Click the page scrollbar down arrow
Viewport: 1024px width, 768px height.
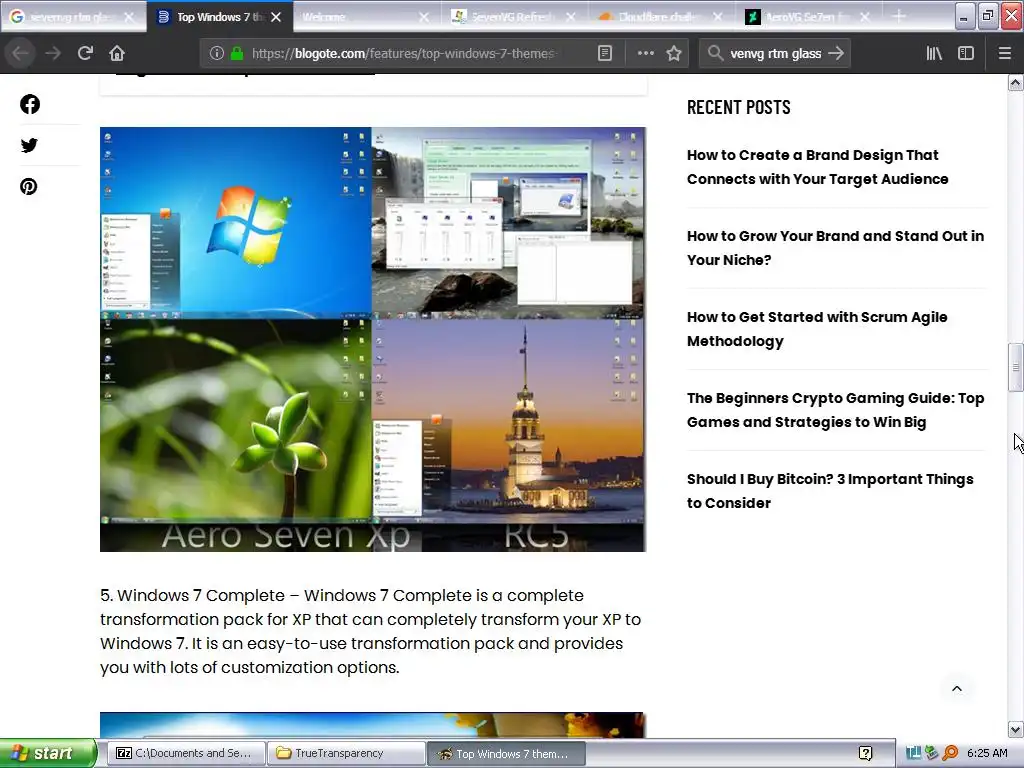tap(1016, 729)
